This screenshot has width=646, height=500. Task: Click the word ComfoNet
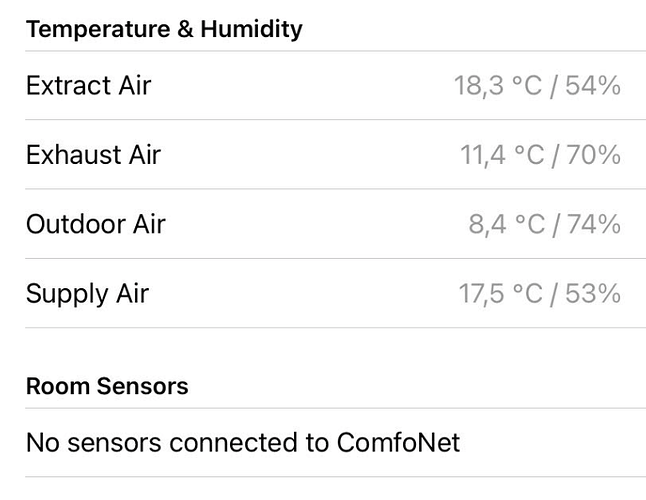click(x=400, y=442)
